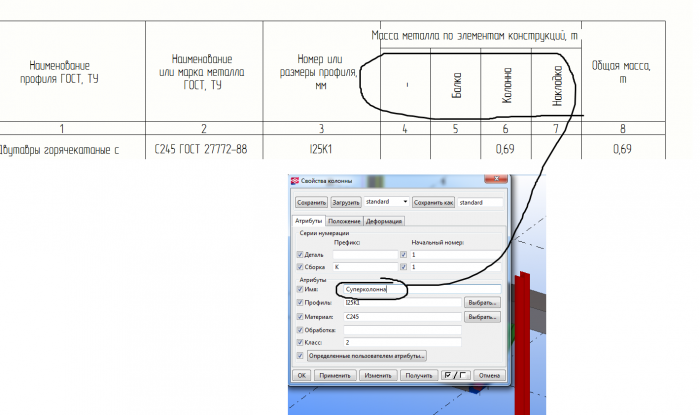This screenshot has height=415, width=700.
Task: Close the Свойства колонны dialog
Action: tap(496, 179)
